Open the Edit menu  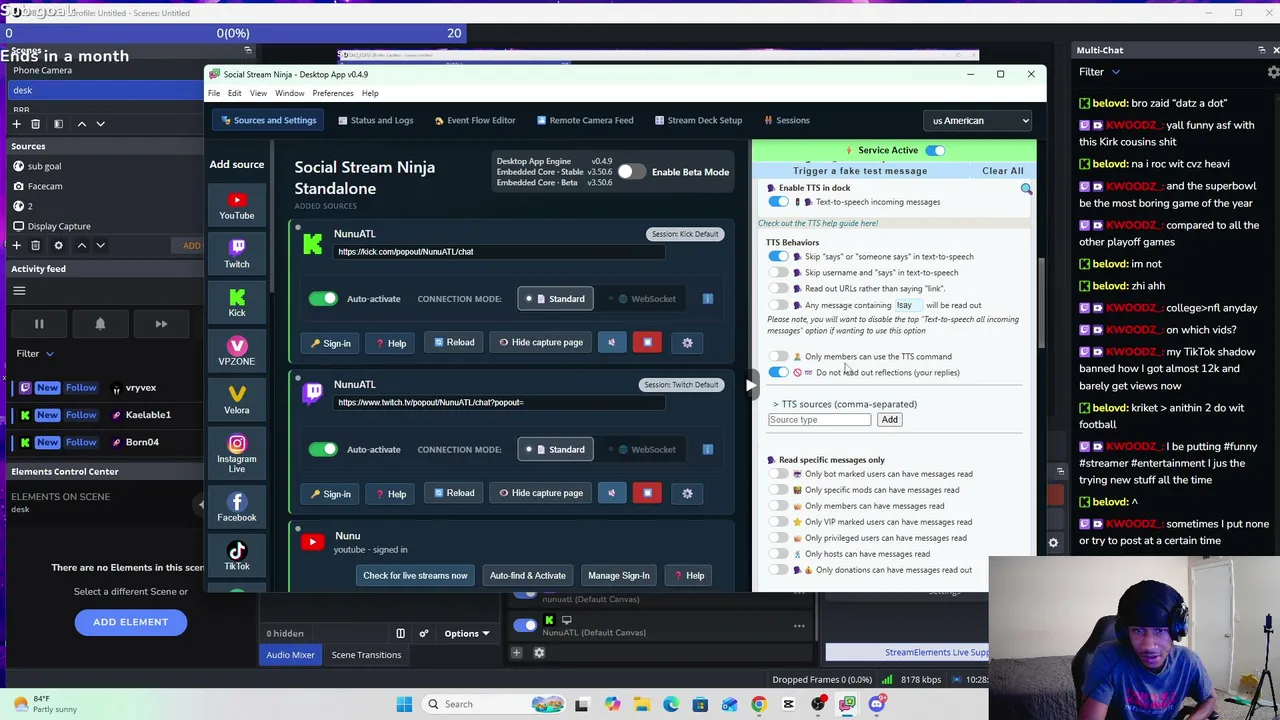pos(234,93)
